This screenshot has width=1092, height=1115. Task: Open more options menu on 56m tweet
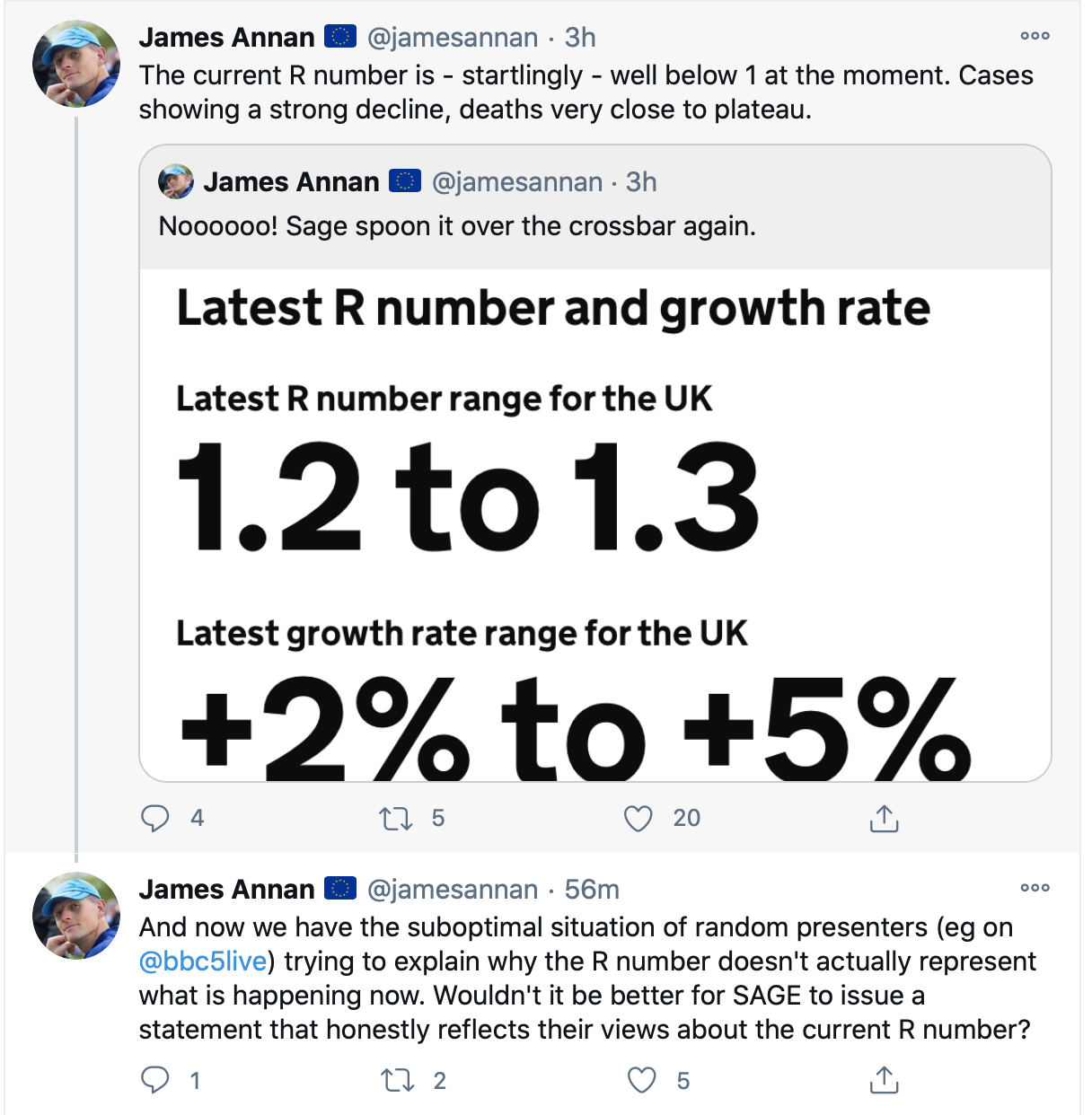tap(1035, 888)
